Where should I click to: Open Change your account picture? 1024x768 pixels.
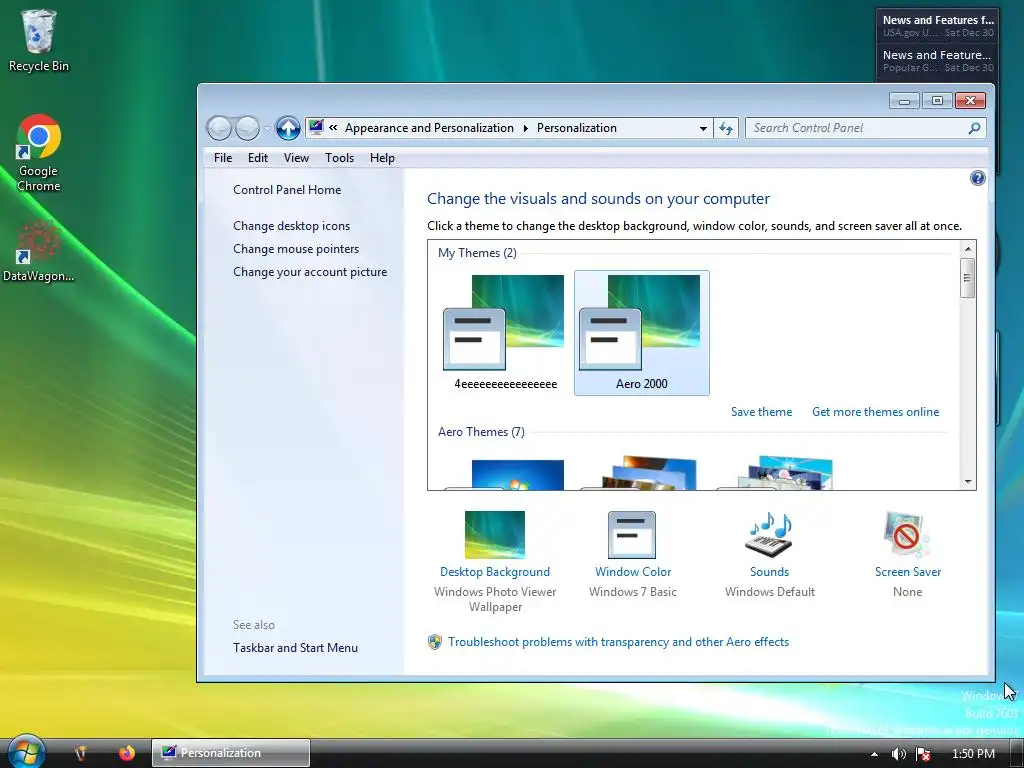310,272
